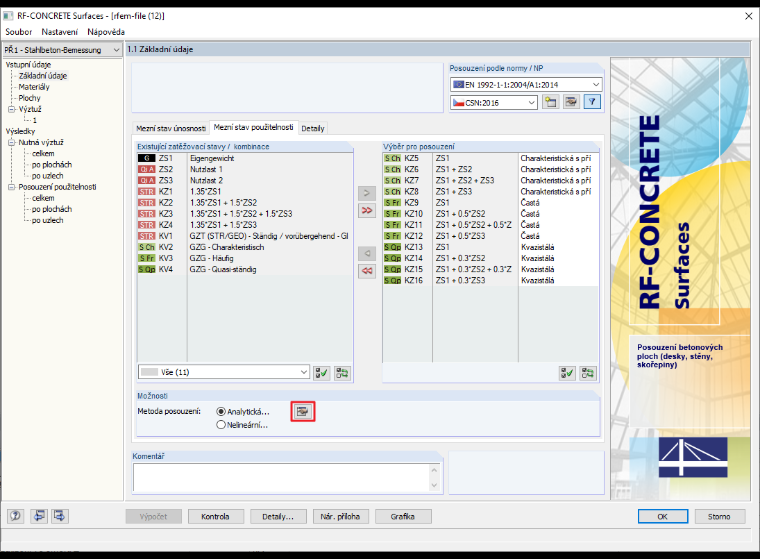Select KV4 GZG - Quasi-ständig row
The height and width of the screenshot is (559, 760).
[244, 270]
